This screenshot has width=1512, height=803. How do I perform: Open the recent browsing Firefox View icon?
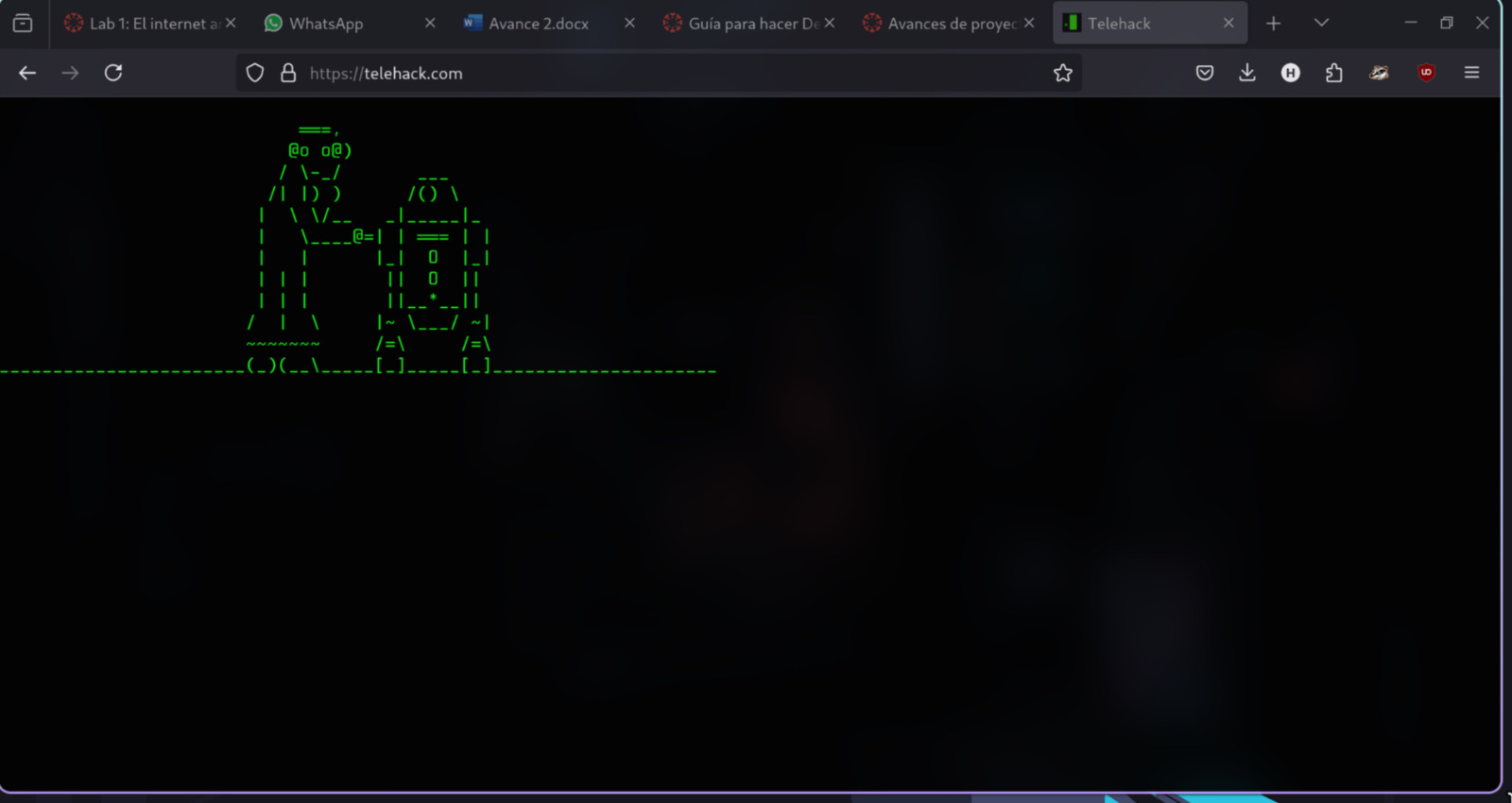[x=23, y=23]
